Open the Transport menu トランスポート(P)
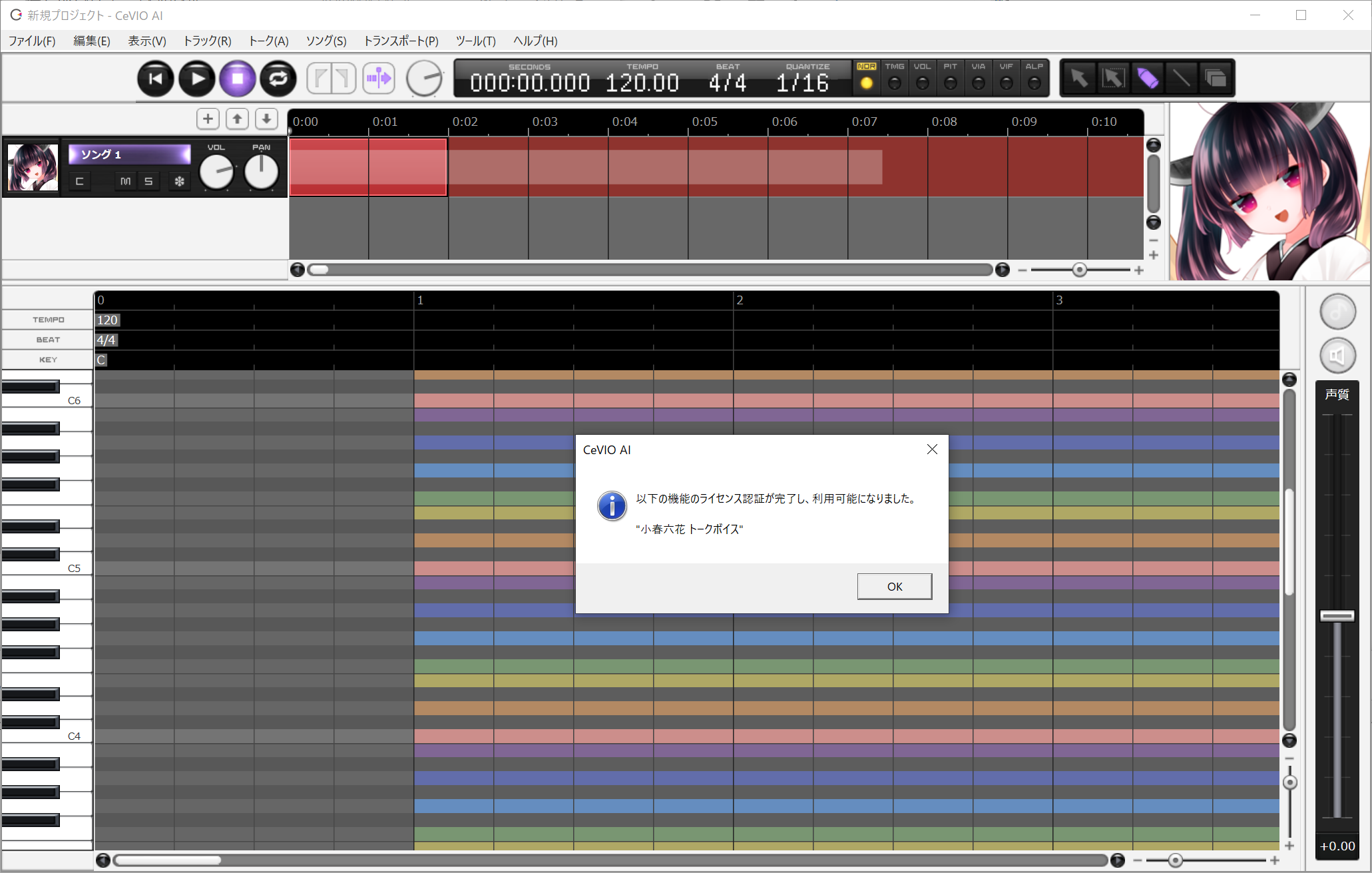Viewport: 1372px width, 873px height. [x=401, y=41]
